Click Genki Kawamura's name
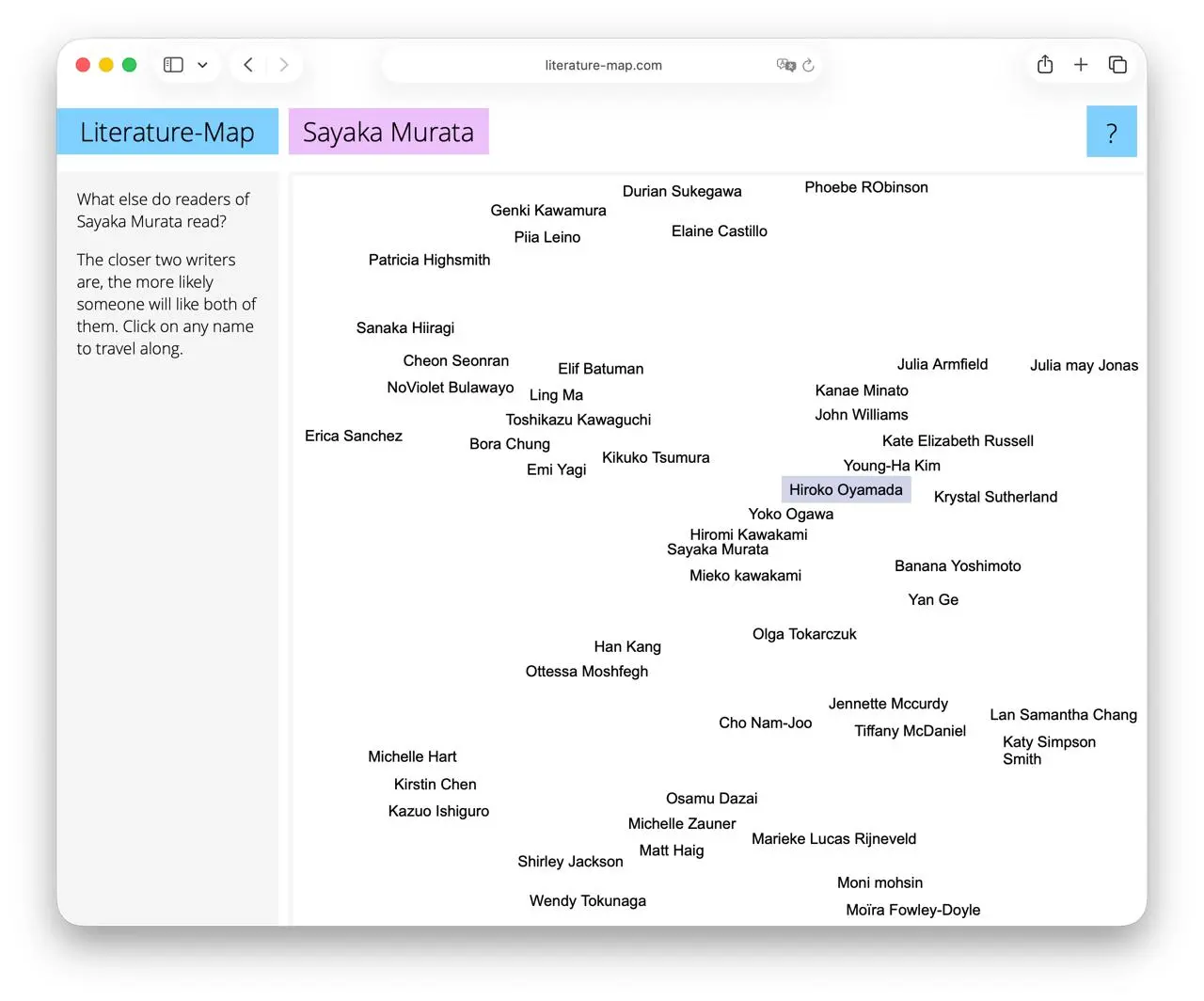 pyautogui.click(x=548, y=210)
